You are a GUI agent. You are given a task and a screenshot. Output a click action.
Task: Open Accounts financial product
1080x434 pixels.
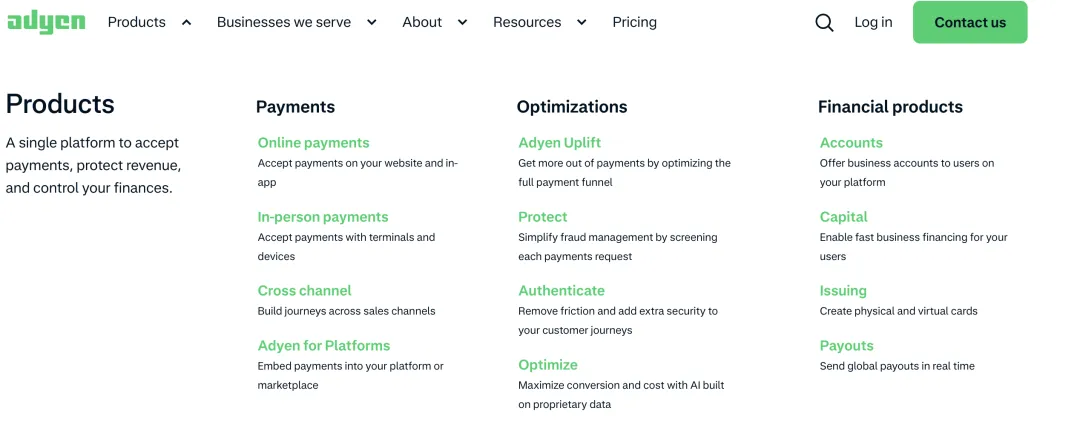pyautogui.click(x=851, y=143)
